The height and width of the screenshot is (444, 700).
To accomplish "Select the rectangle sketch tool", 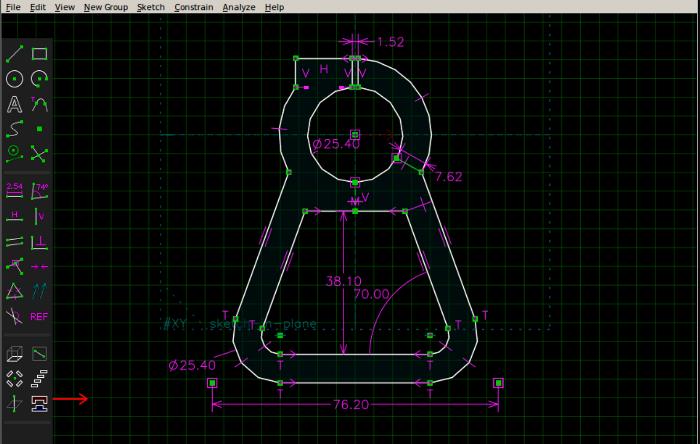I will 39,54.
